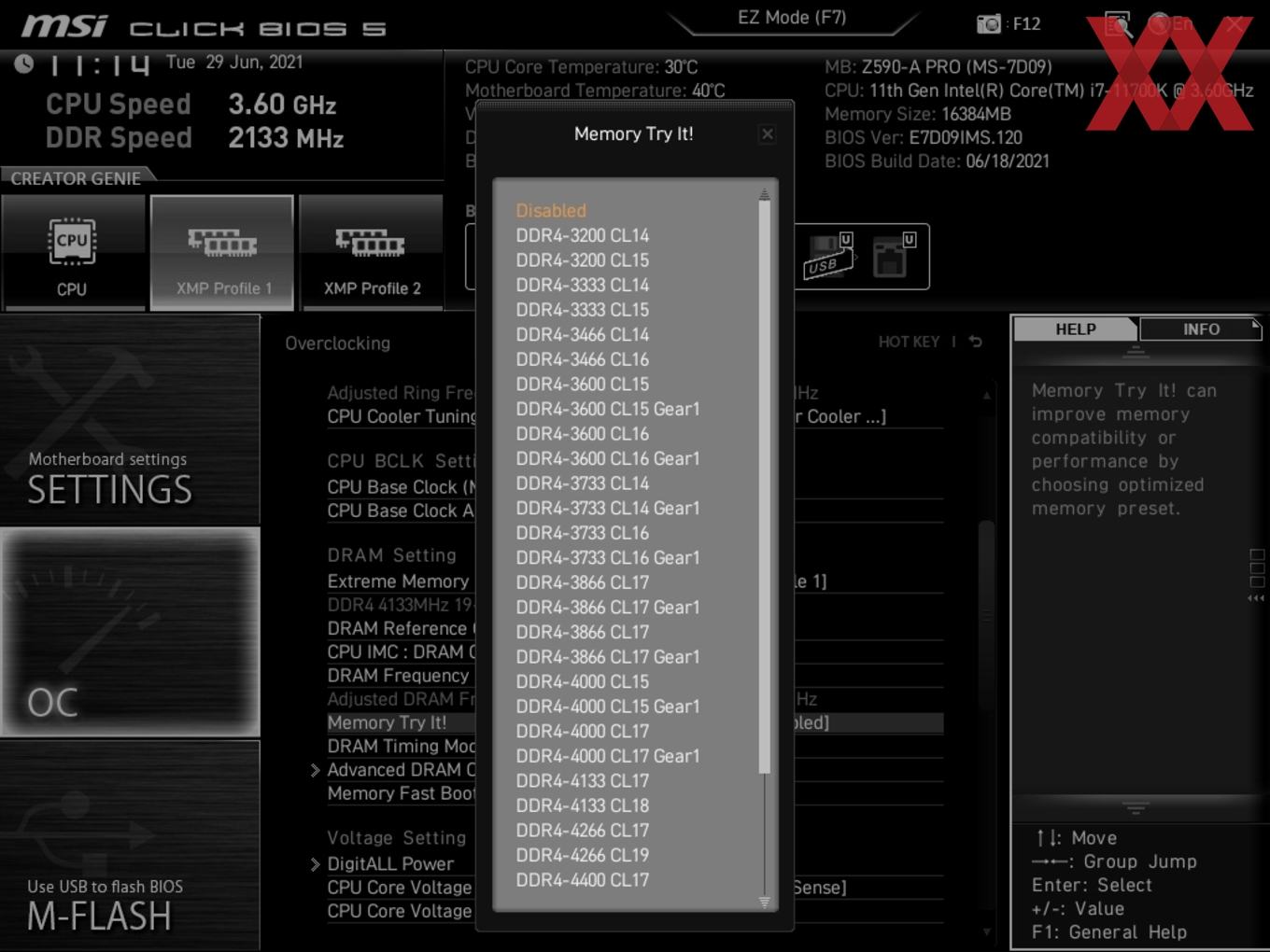The height and width of the screenshot is (952, 1270).
Task: Choose DDR4-3466 CL14 preset
Action: tap(583, 334)
